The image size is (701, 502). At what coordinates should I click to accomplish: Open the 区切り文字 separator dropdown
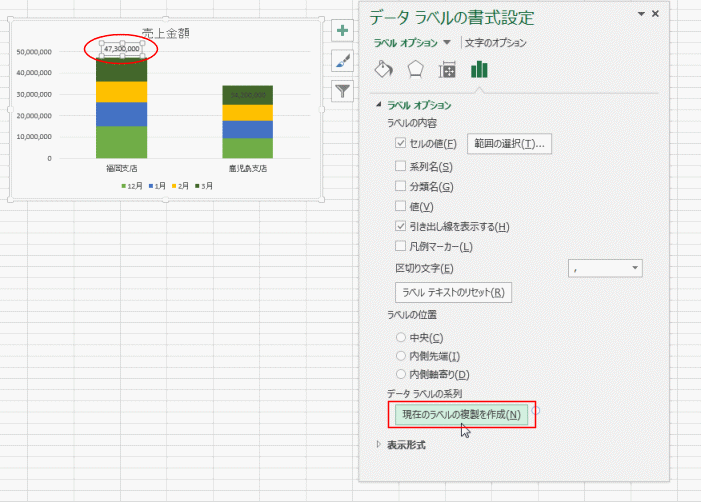[x=605, y=268]
